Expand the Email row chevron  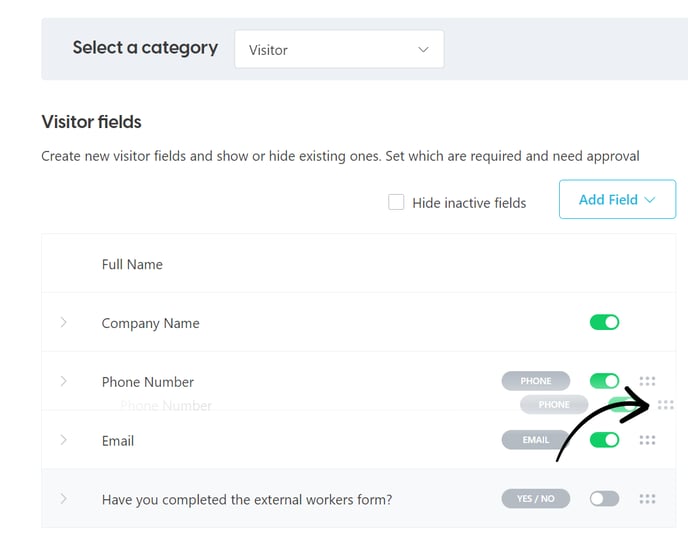point(63,440)
